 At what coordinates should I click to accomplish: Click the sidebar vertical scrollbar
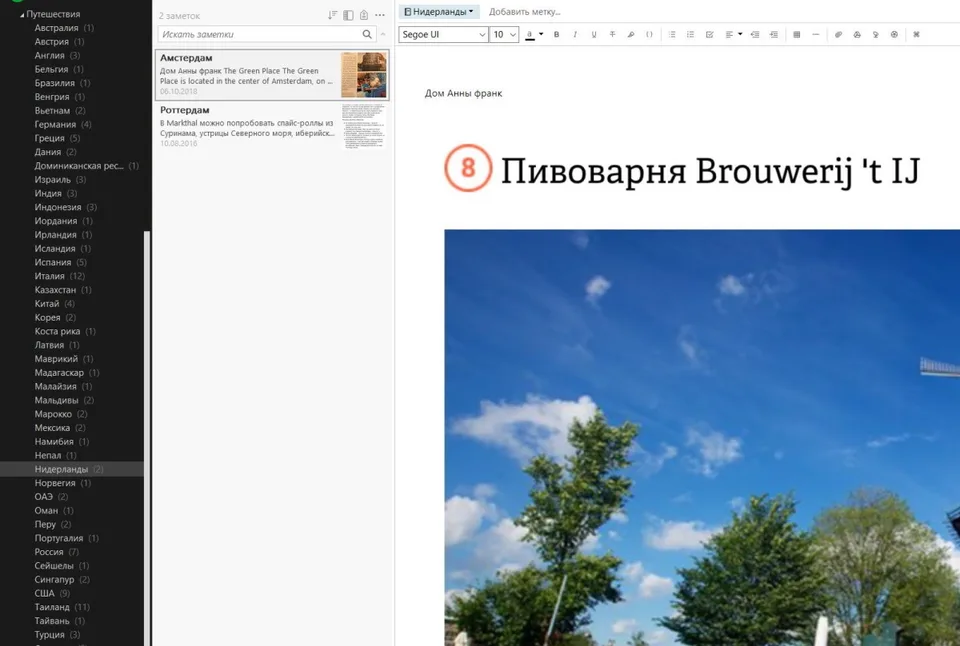point(147,438)
